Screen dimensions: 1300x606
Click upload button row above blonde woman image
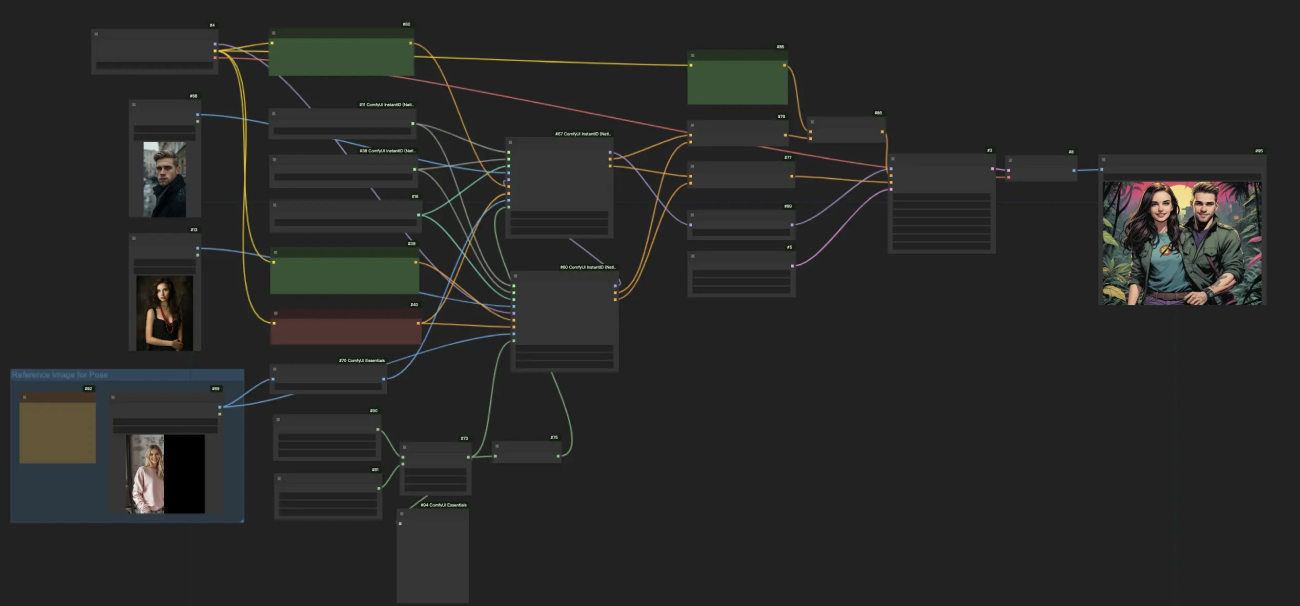click(164, 428)
